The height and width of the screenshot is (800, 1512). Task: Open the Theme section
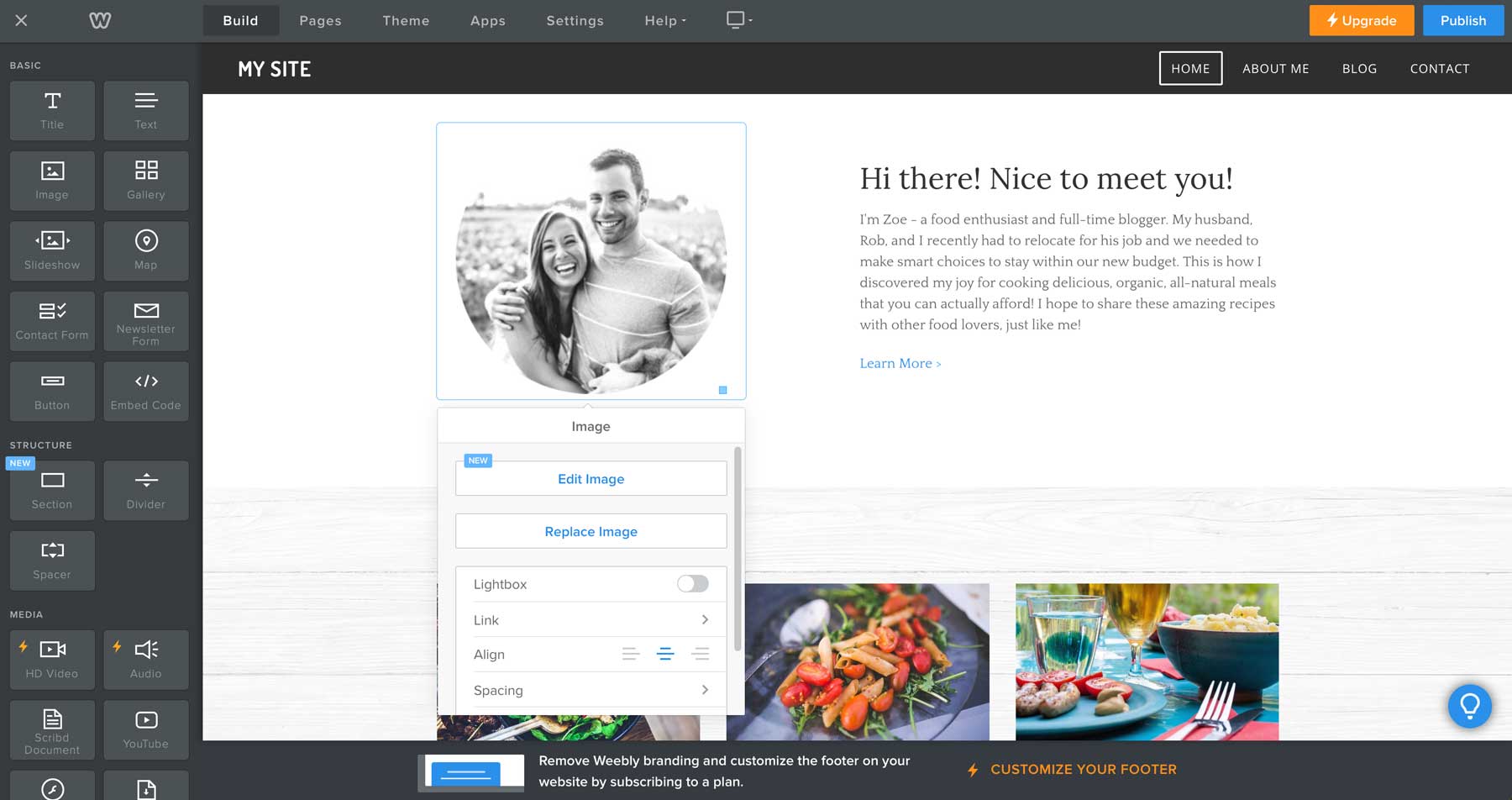pos(406,20)
